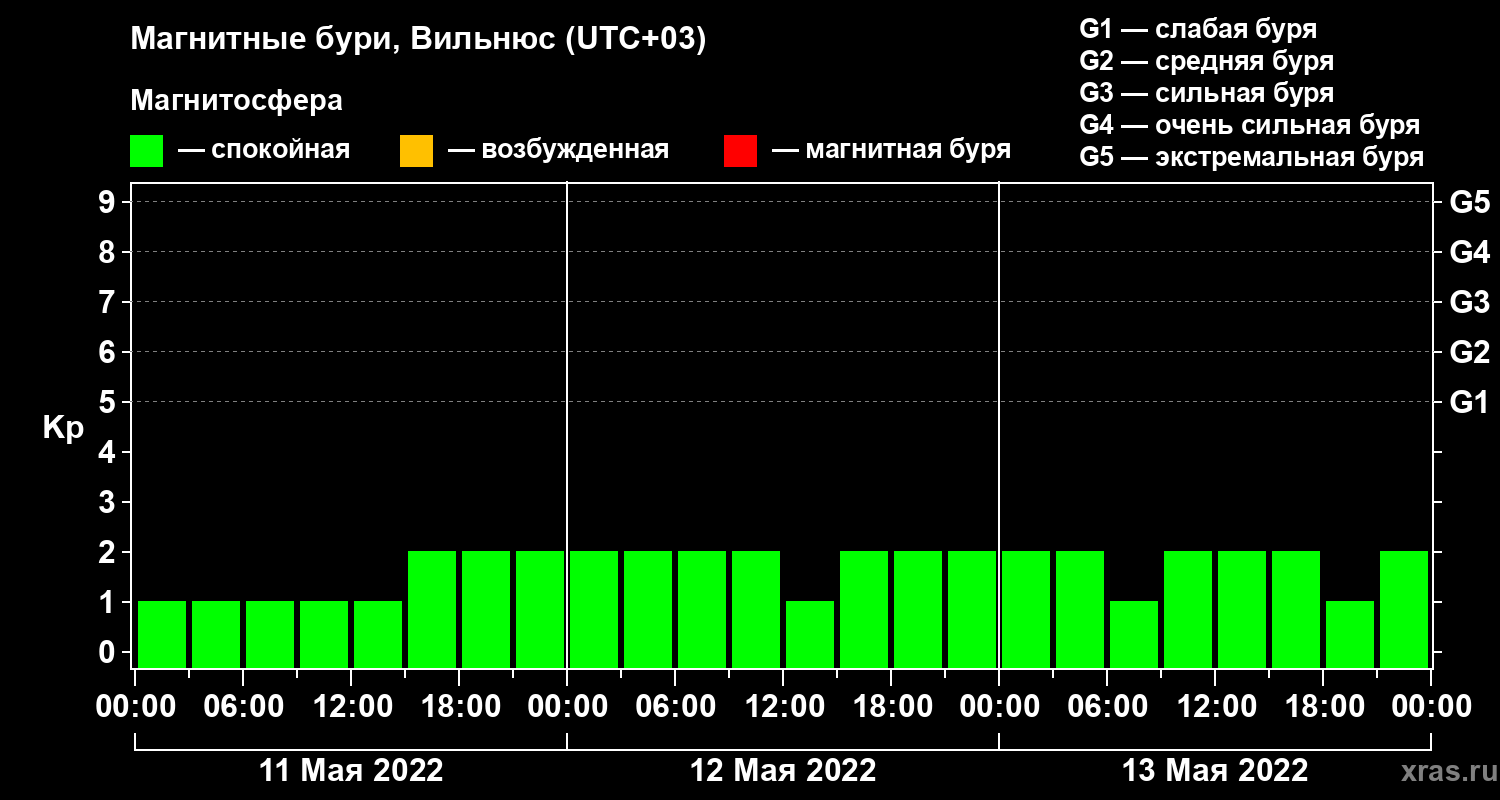This screenshot has width=1500, height=800.
Task: Click the 12:00–15:00 bar on 13 Мая
Action: pos(1242,609)
